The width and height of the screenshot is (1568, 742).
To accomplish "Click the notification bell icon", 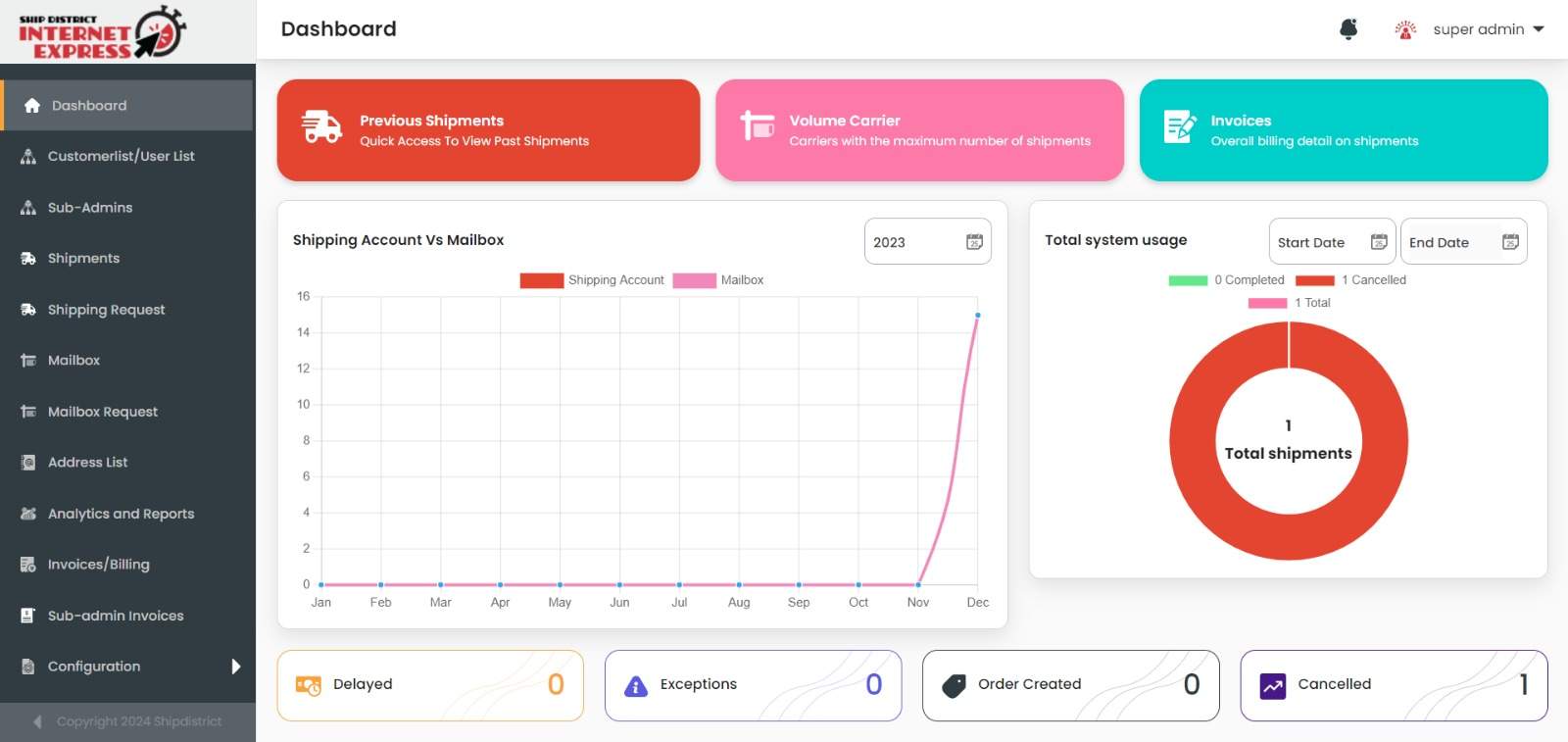I will point(1348,29).
